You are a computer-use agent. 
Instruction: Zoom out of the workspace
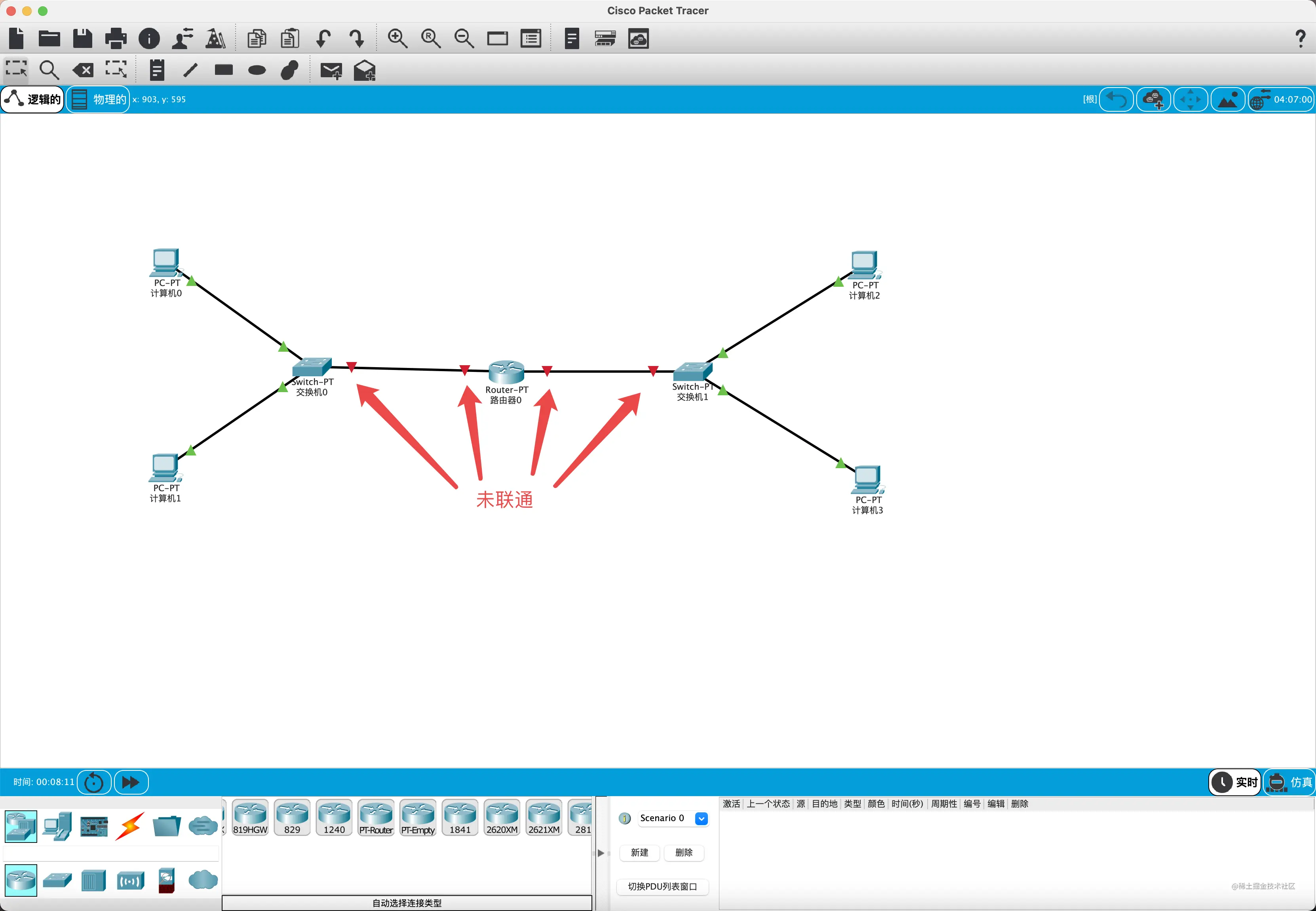[464, 38]
